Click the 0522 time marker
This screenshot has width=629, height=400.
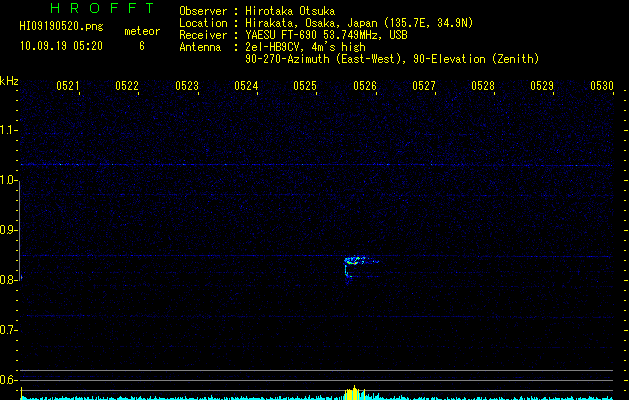pos(127,86)
